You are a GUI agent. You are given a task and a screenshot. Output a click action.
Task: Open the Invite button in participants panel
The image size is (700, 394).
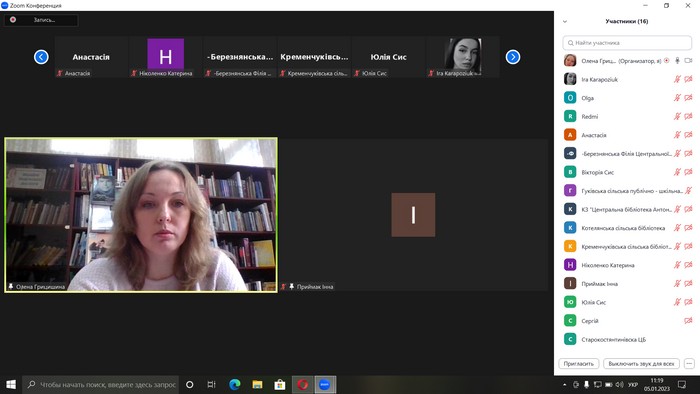pos(579,364)
